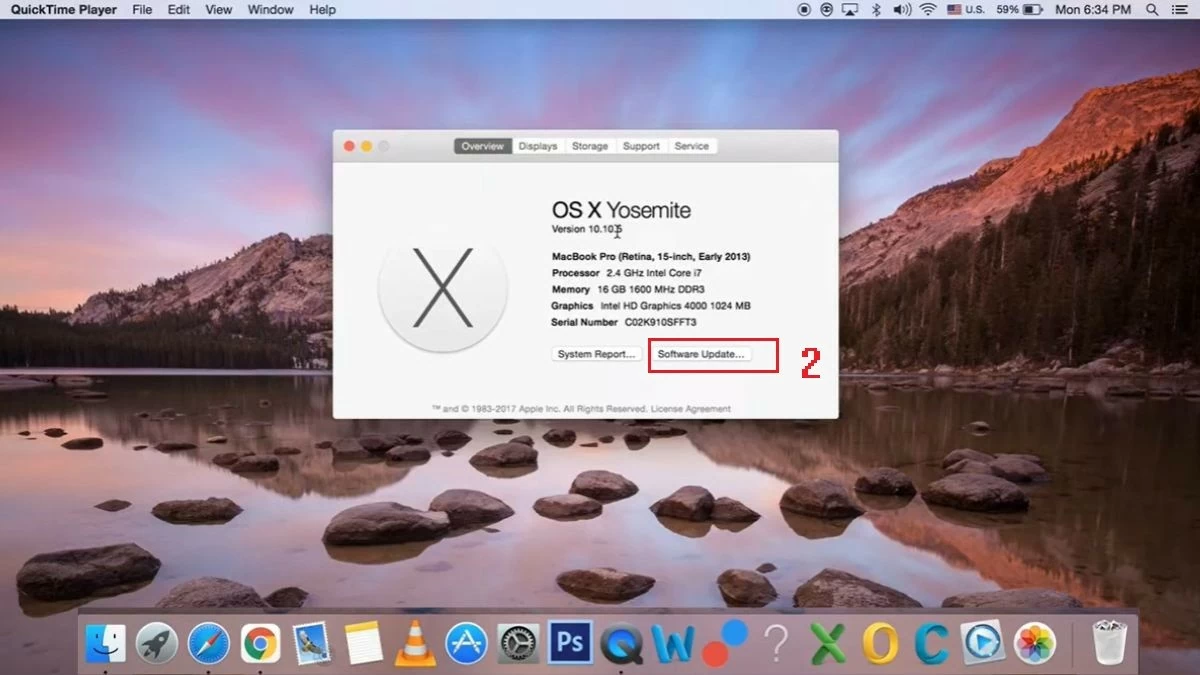The height and width of the screenshot is (675, 1200).
Task: Open Google Chrome in the dock
Action: pos(261,643)
